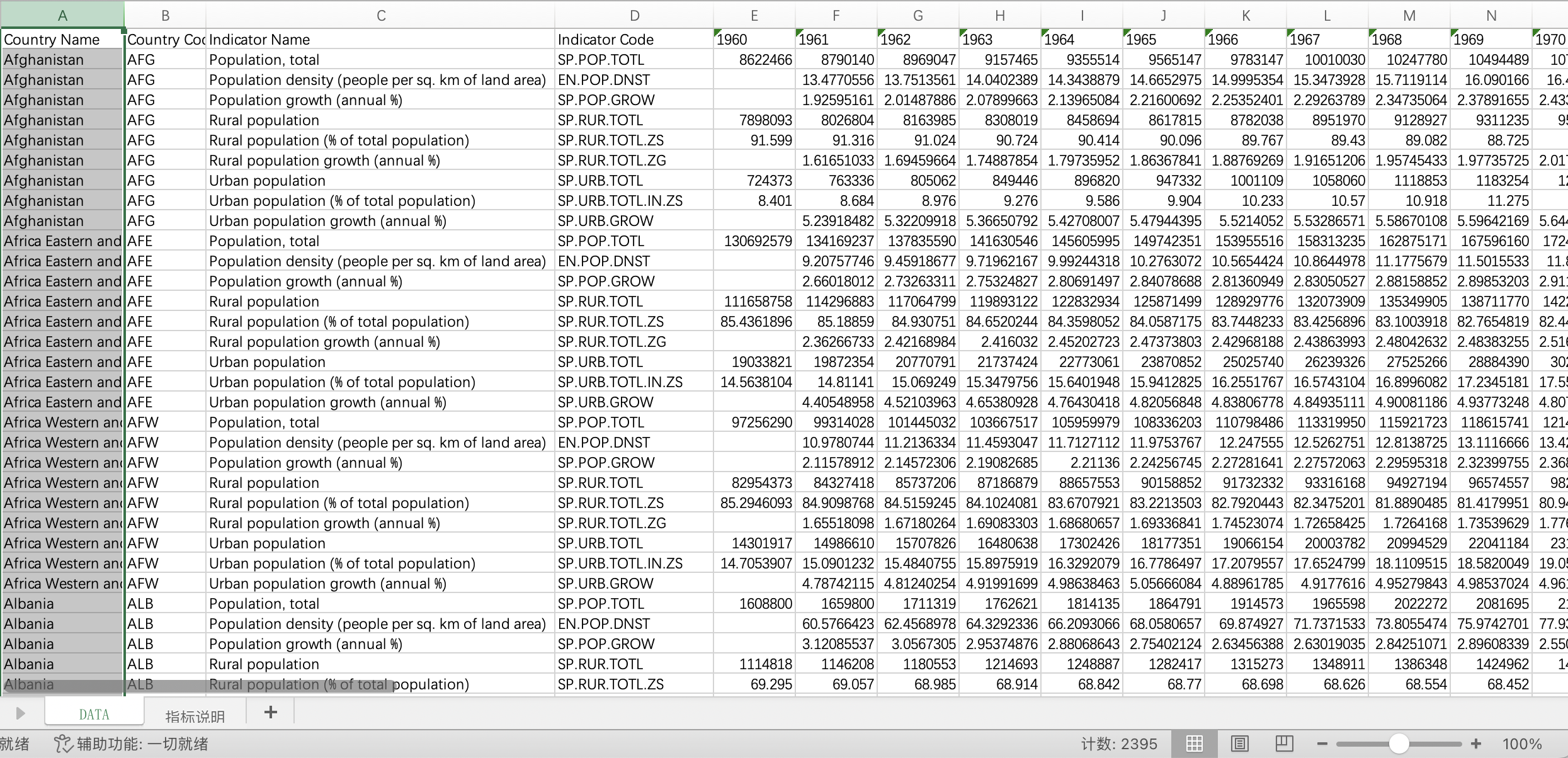Image resolution: width=1568 pixels, height=758 pixels.
Task: Click the sheet navigation arrow icon
Action: (x=20, y=713)
